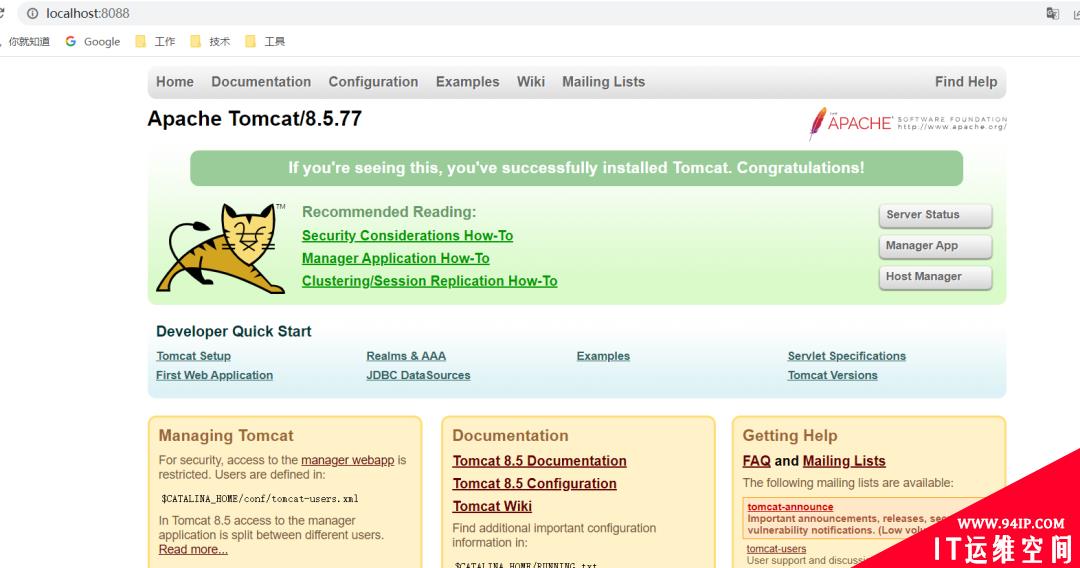Viewport: 1080px width, 568px height.
Task: Open Documentation in the navigation bar
Action: 261,82
